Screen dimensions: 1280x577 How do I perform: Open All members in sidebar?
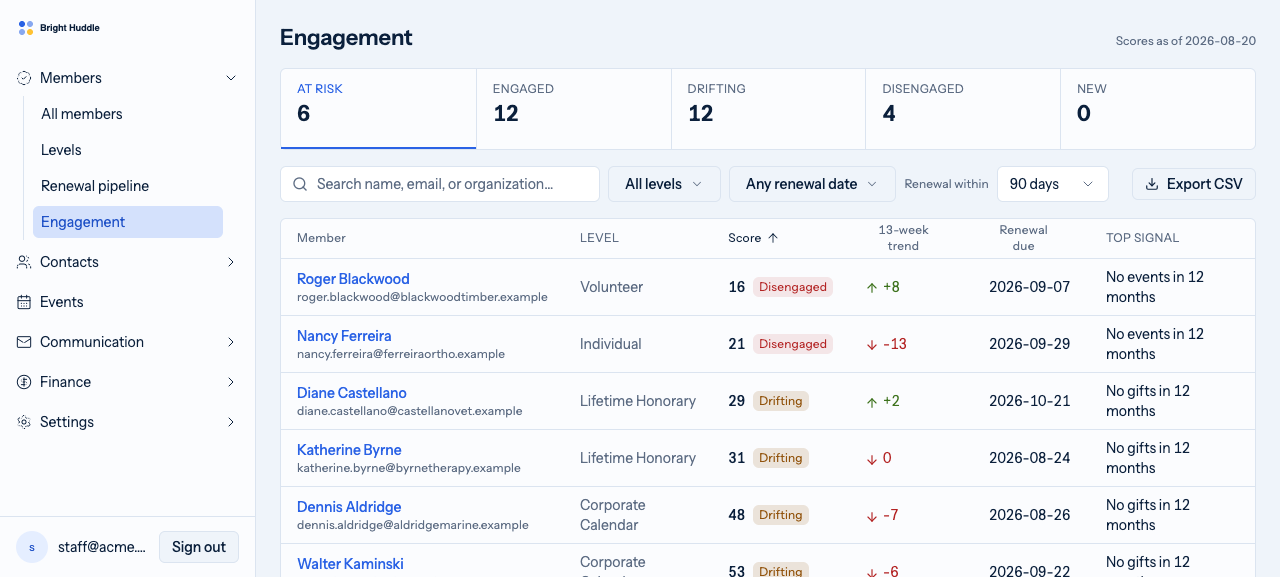point(128,114)
